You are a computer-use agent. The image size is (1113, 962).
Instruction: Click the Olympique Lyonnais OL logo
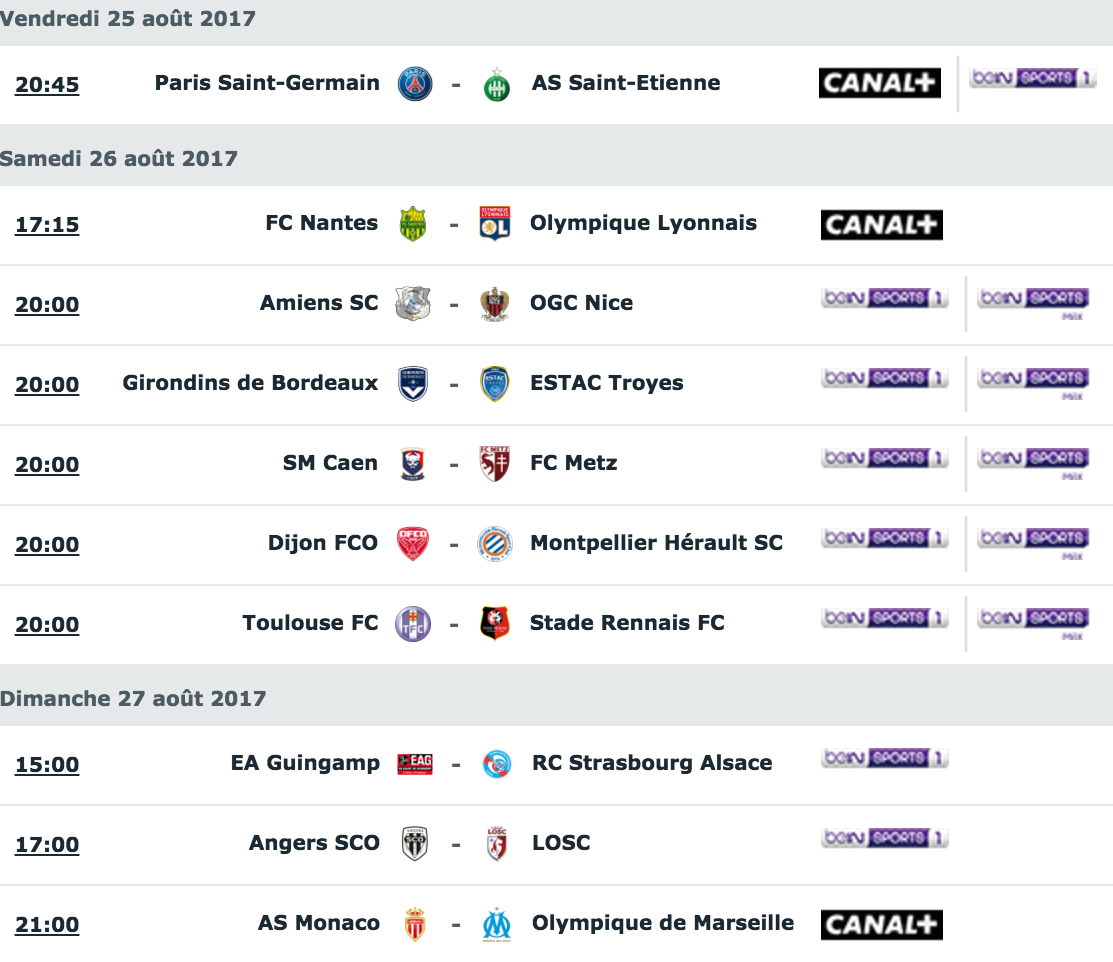tap(495, 224)
